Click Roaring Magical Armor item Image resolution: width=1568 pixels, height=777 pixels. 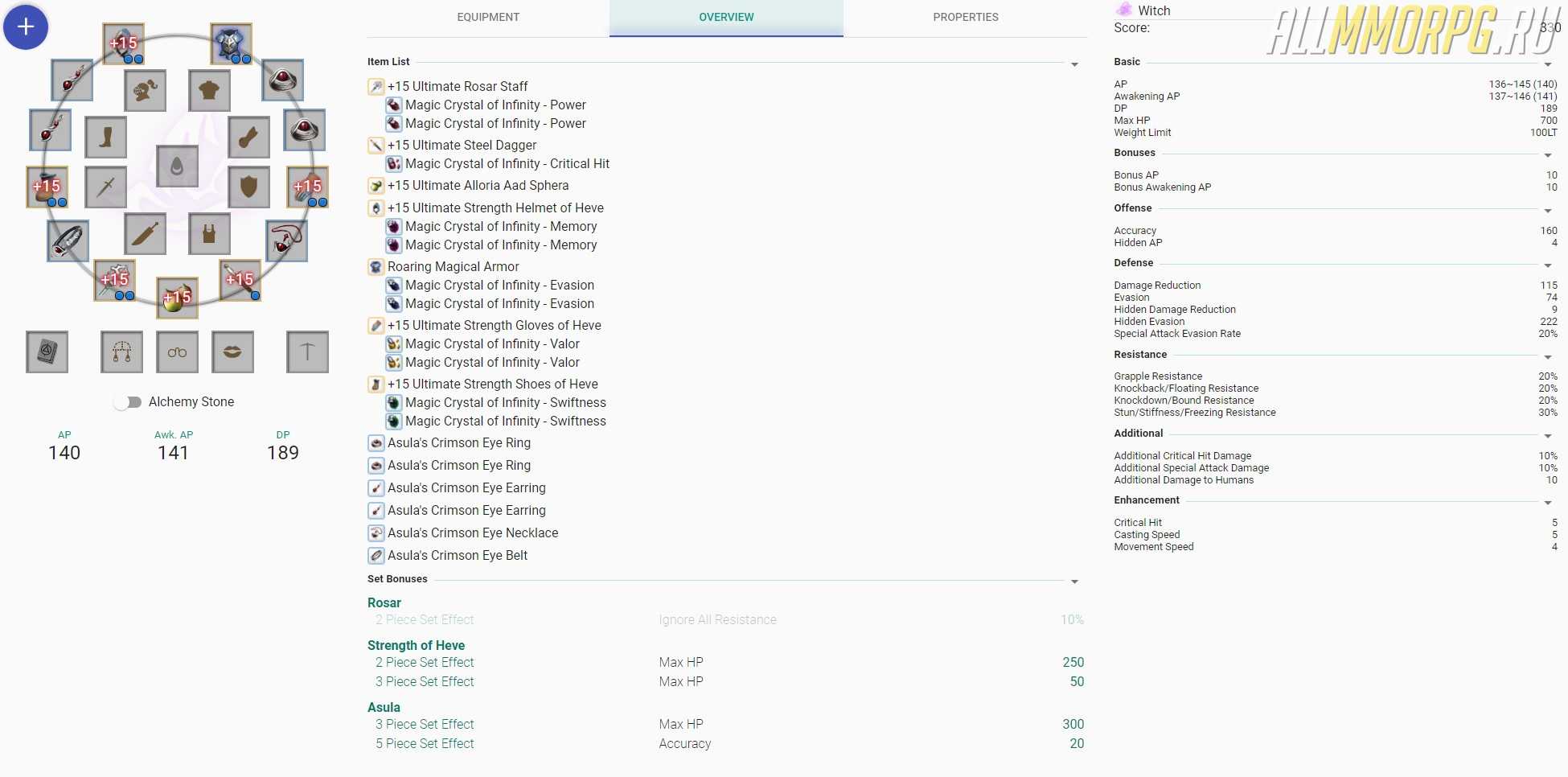pyautogui.click(x=454, y=266)
